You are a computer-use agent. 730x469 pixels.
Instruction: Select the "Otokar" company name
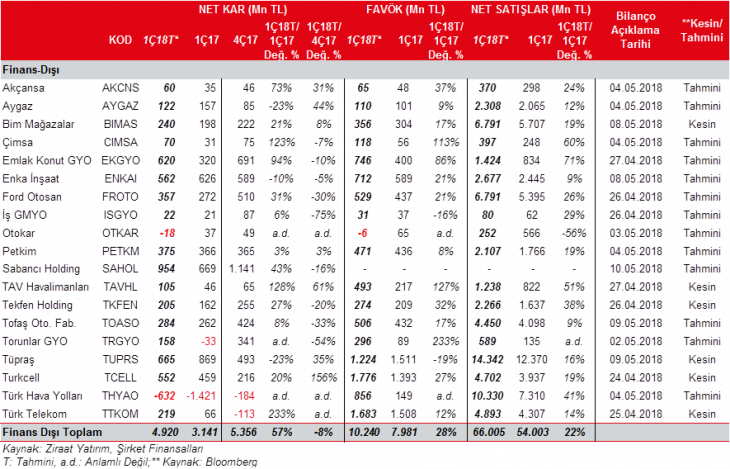coord(18,233)
